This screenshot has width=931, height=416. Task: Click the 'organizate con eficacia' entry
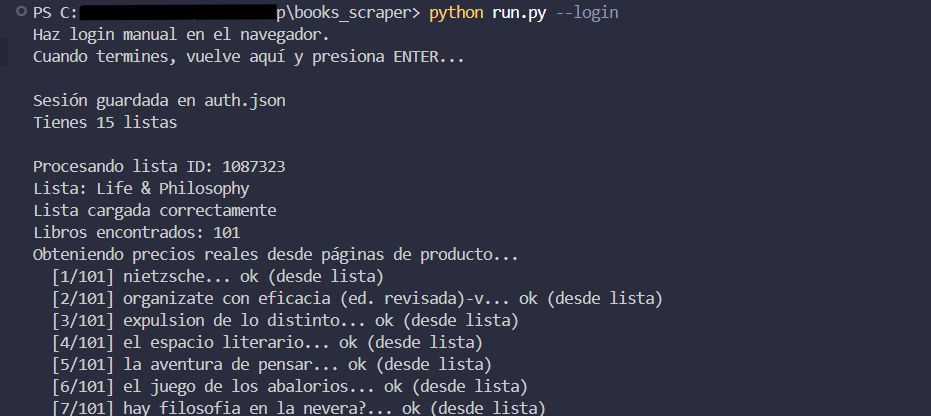point(357,298)
